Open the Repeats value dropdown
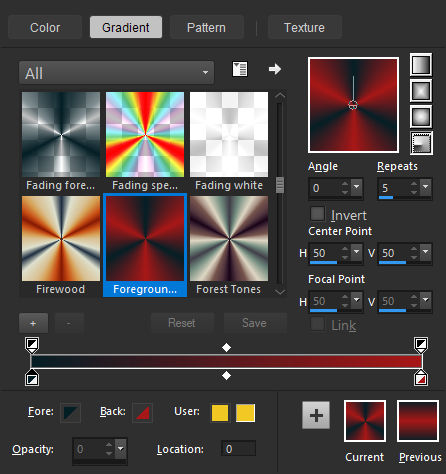446x474 pixels. [425, 187]
